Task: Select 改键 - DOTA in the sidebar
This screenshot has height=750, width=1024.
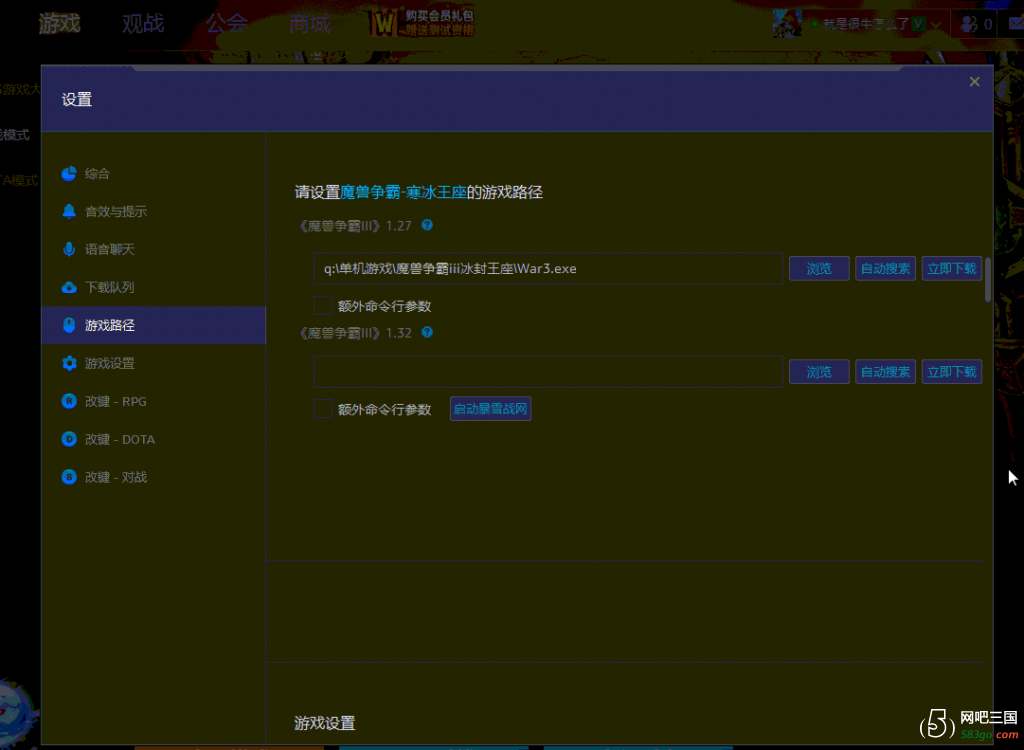Action: [153, 439]
